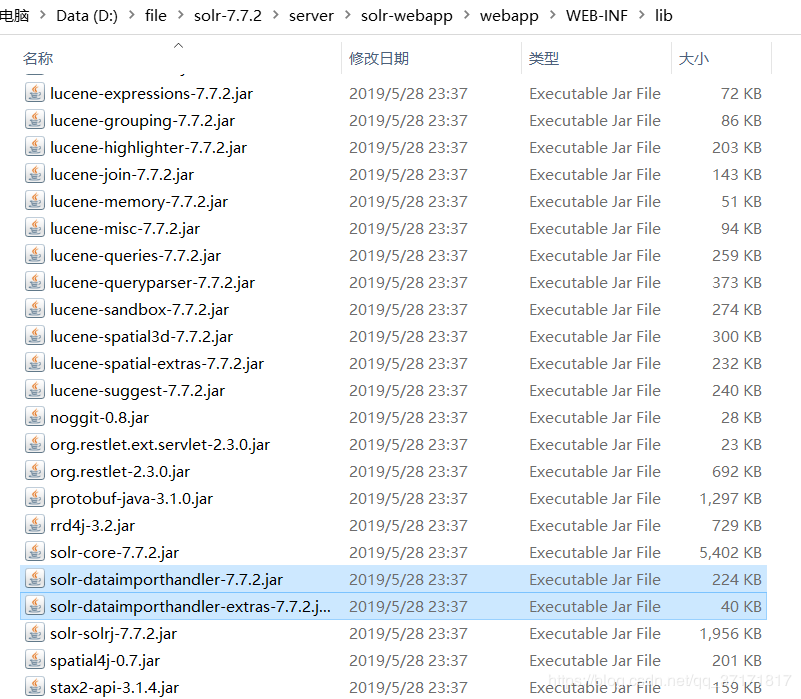
Task: Expand the chevron after server in breadcrumb
Action: coord(347,15)
